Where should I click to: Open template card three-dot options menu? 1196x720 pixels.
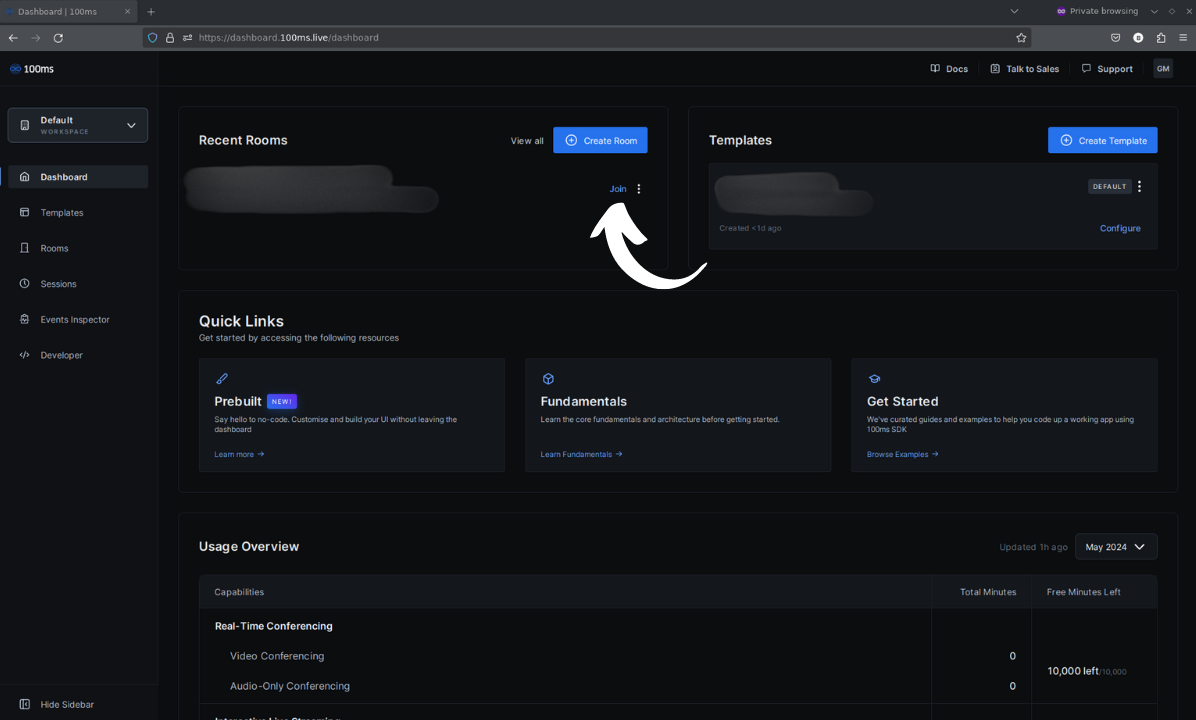click(1140, 187)
